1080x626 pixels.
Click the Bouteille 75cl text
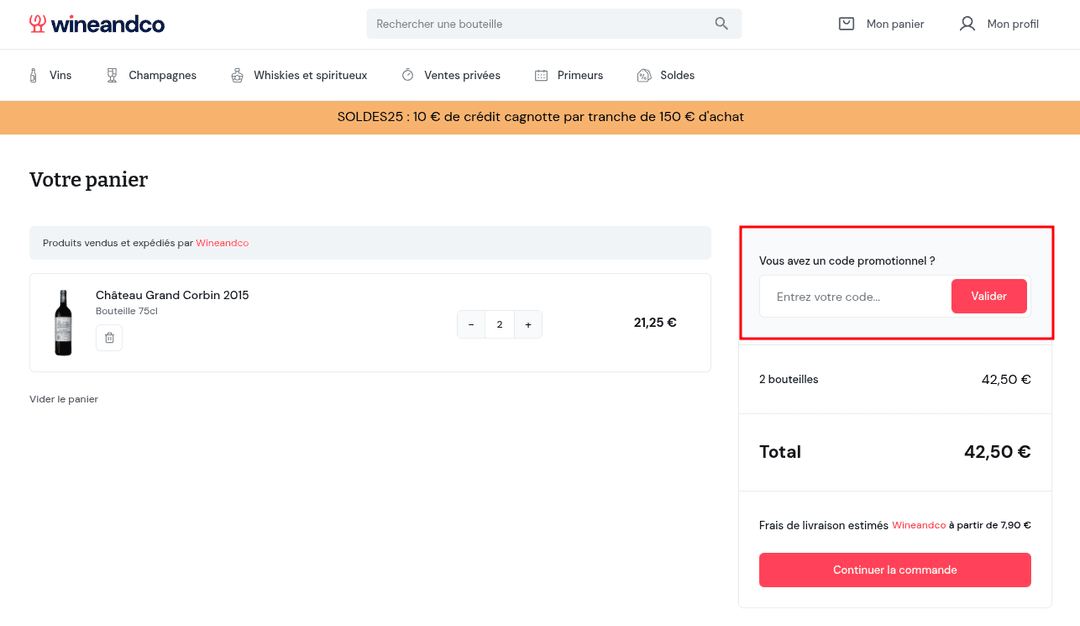click(x=127, y=311)
